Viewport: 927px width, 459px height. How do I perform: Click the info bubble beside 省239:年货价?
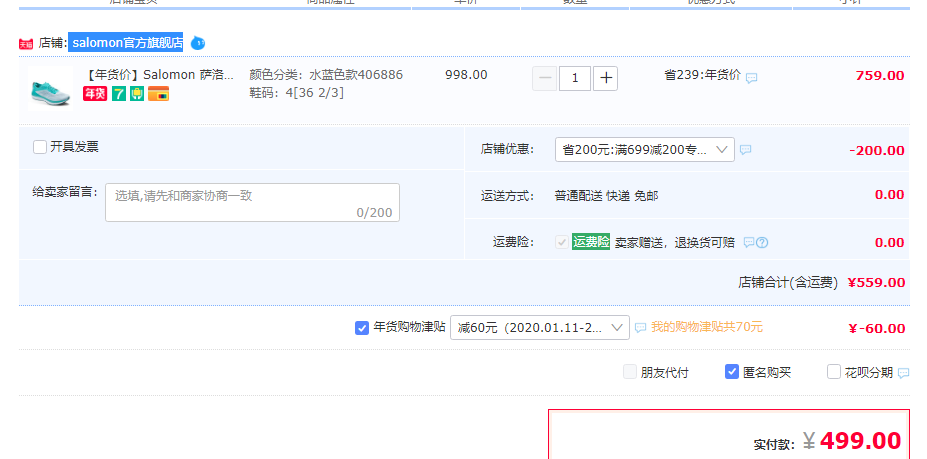[x=751, y=77]
